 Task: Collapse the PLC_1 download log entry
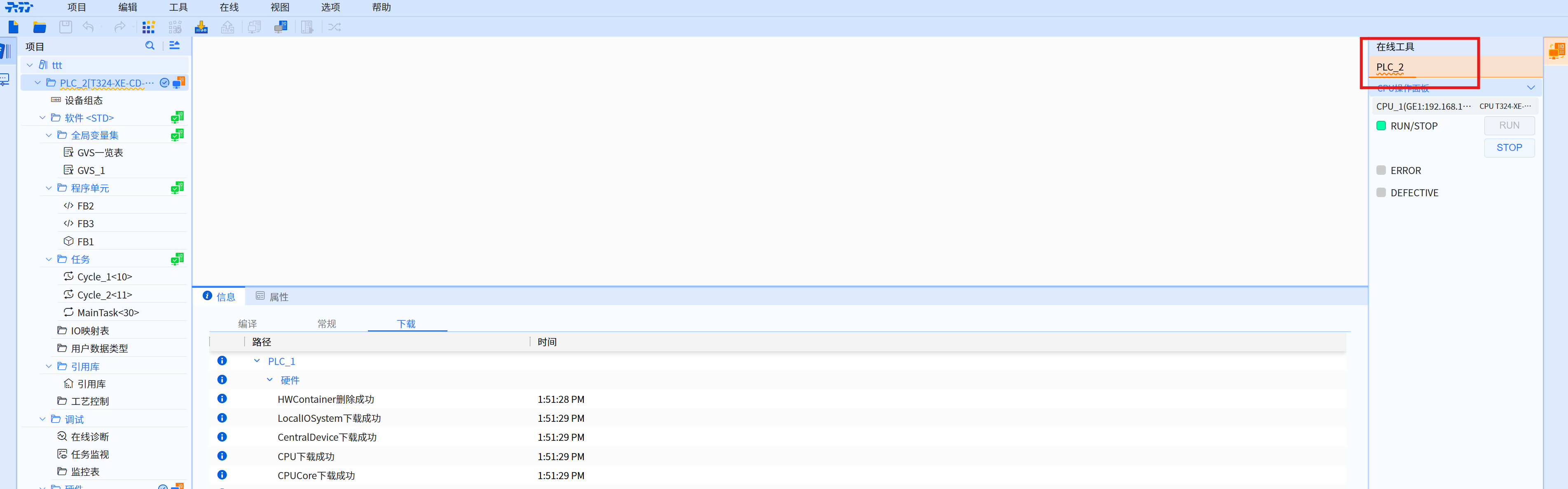(x=257, y=361)
